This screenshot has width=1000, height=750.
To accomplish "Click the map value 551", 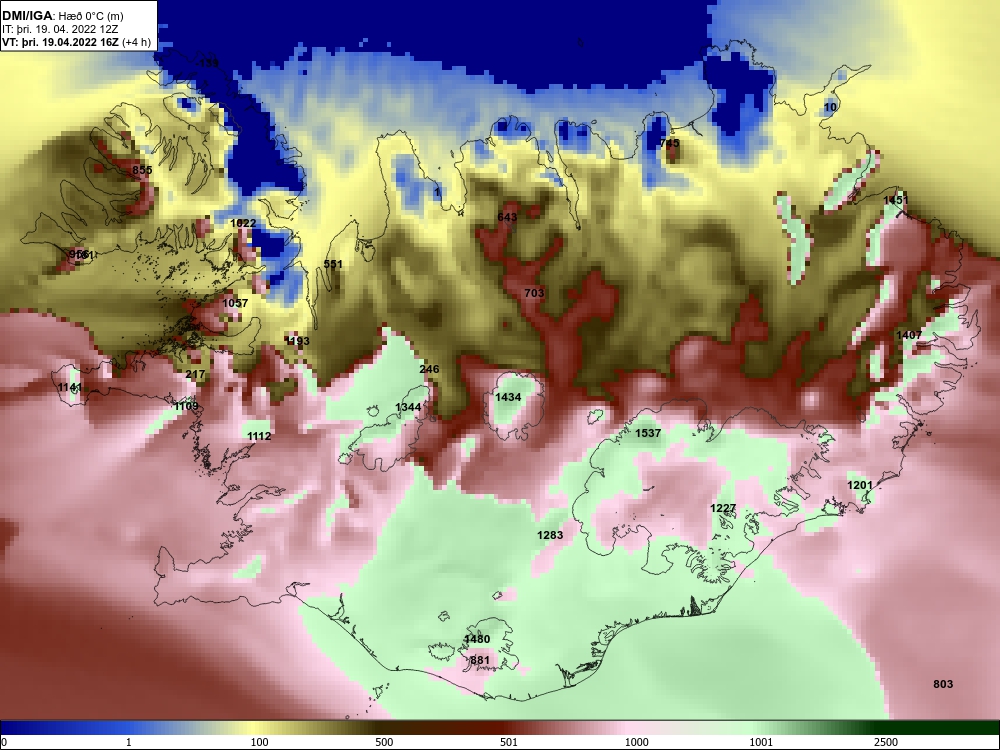I will click(x=333, y=264).
